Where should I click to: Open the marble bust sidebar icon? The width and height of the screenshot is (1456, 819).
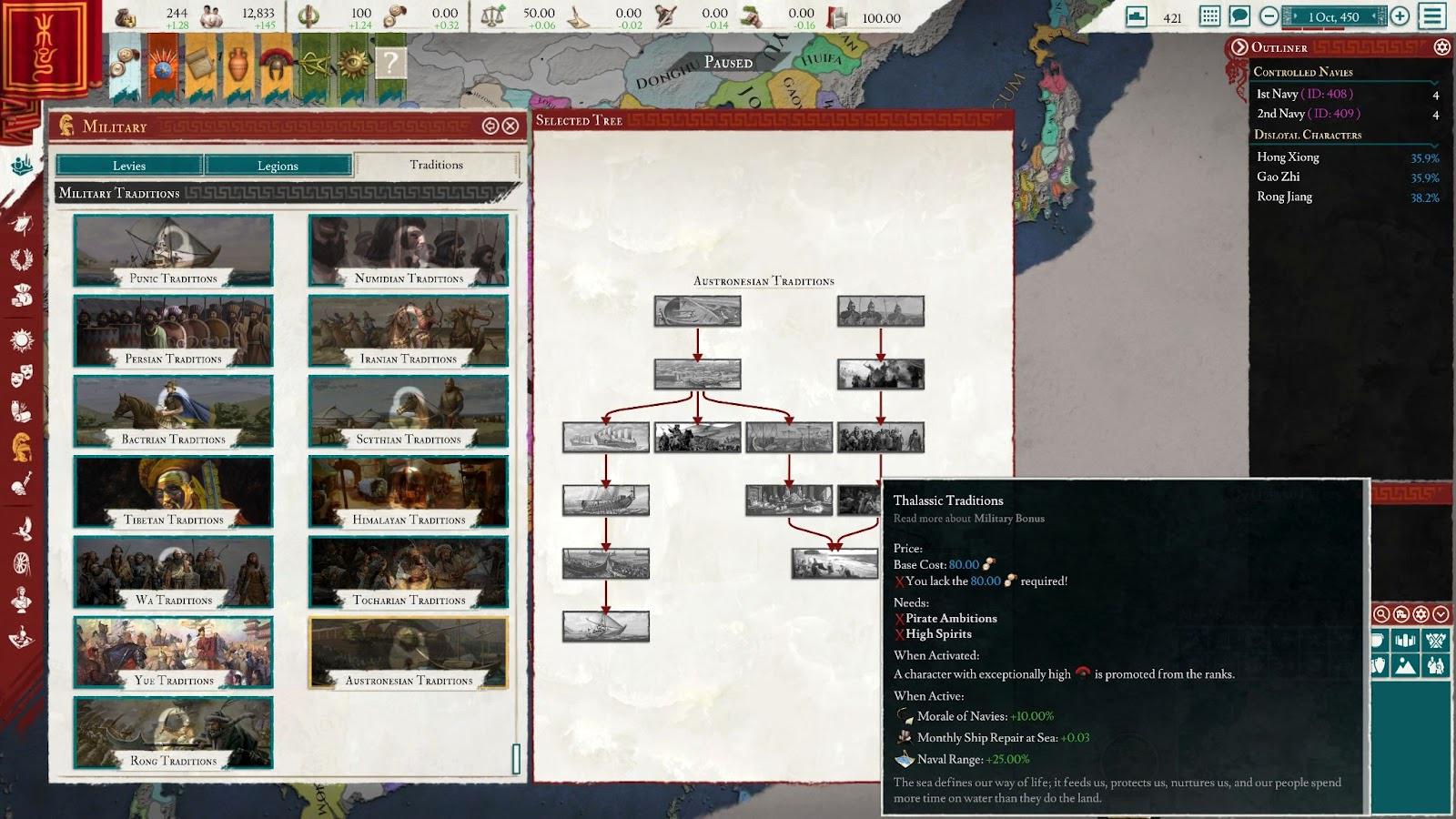[x=22, y=600]
